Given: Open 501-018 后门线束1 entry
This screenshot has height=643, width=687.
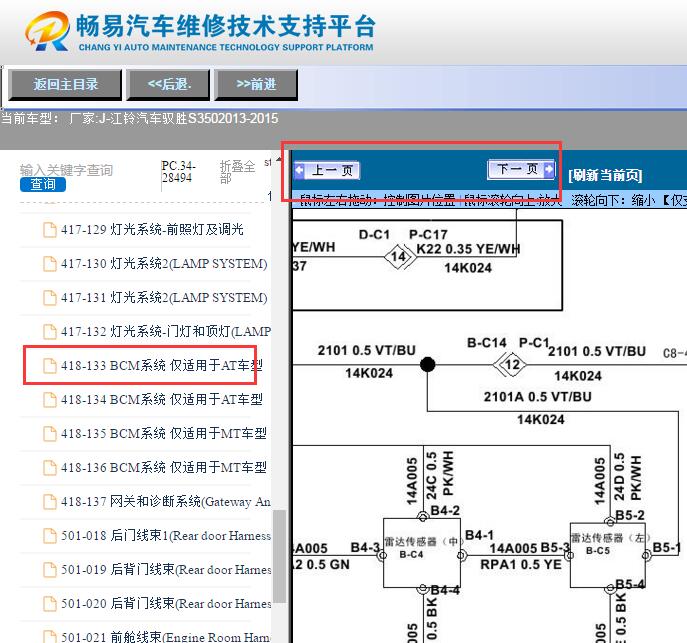Looking at the screenshot, I should point(166,535).
